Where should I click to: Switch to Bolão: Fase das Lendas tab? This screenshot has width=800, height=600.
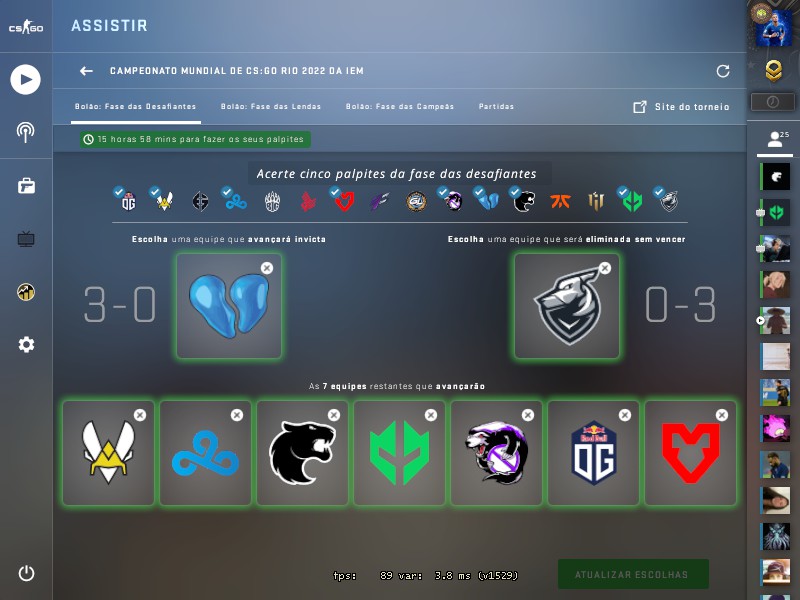tap(271, 107)
